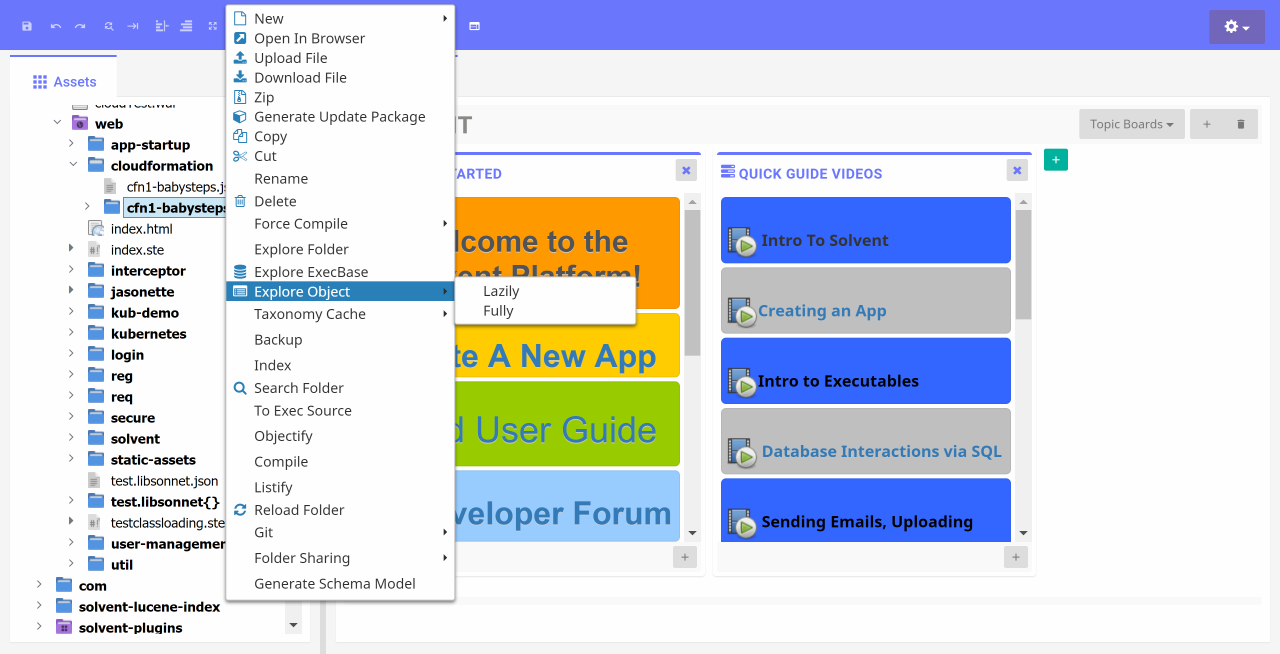Click the save icon in the toolbar
1280x654 pixels.
[x=27, y=26]
